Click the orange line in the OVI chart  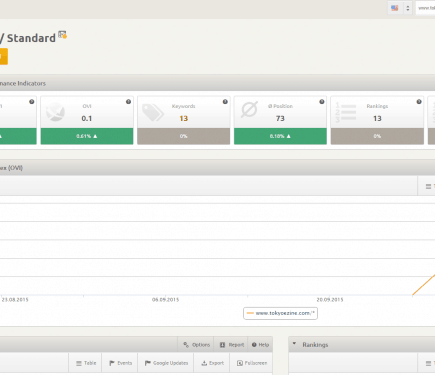point(424,285)
